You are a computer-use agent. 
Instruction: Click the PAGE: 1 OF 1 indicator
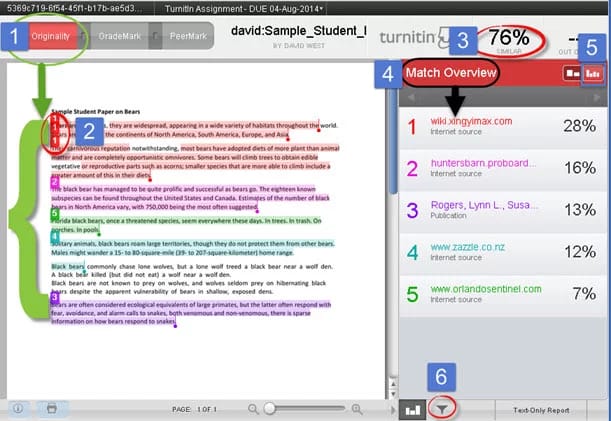pos(194,409)
